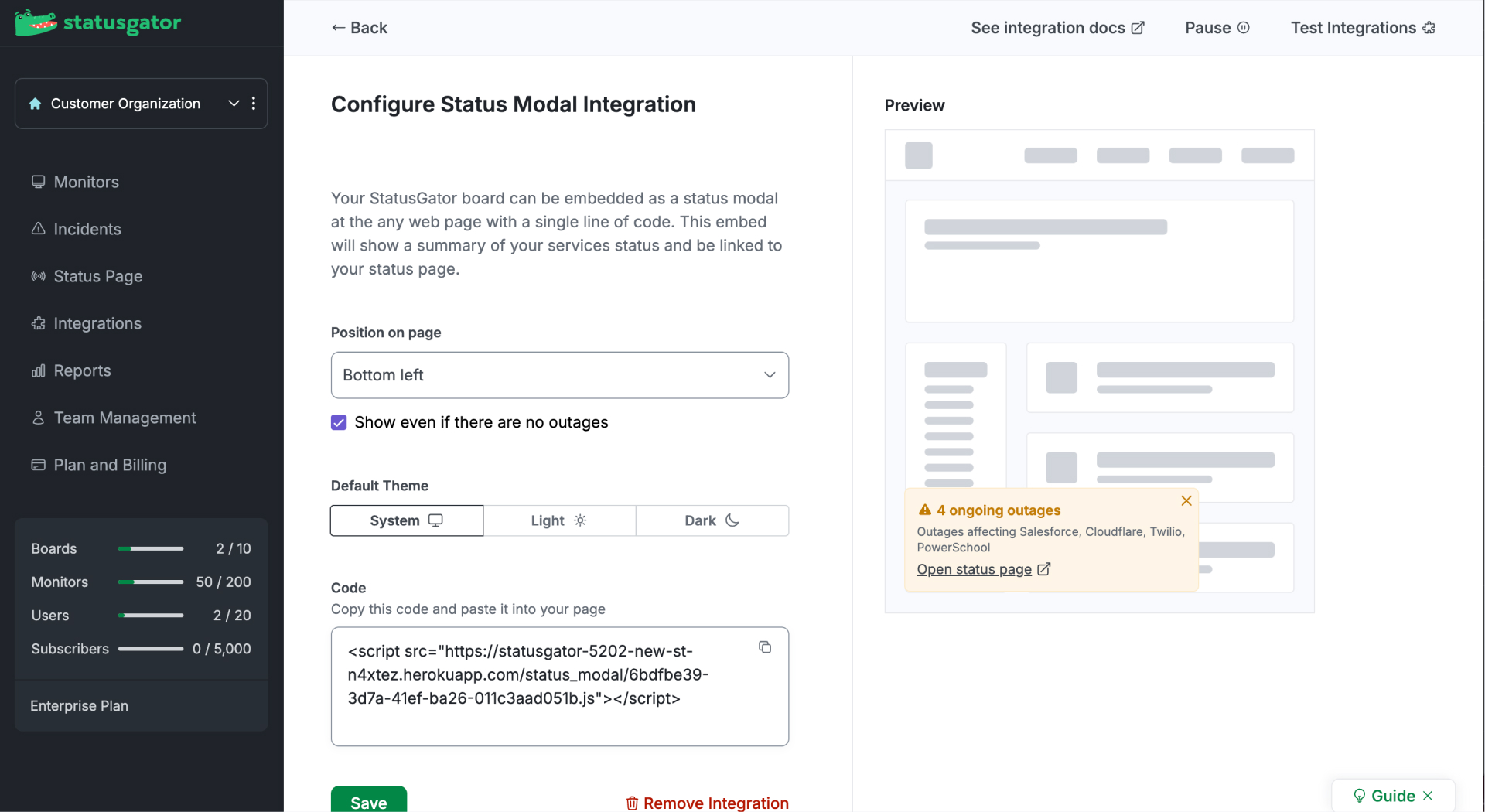The width and height of the screenshot is (1485, 812).
Task: Click the moon icon in Dark theme
Action: pos(732,520)
